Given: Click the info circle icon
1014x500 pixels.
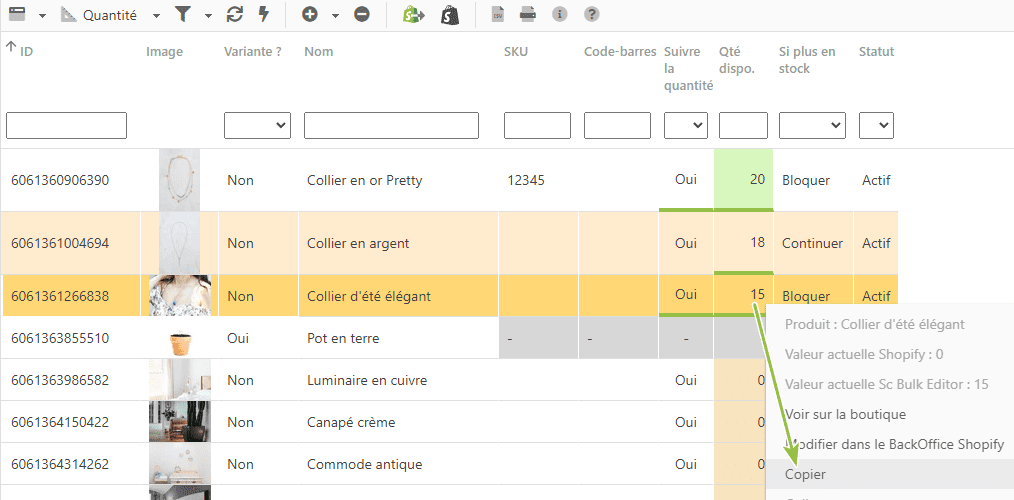Looking at the screenshot, I should [x=559, y=14].
